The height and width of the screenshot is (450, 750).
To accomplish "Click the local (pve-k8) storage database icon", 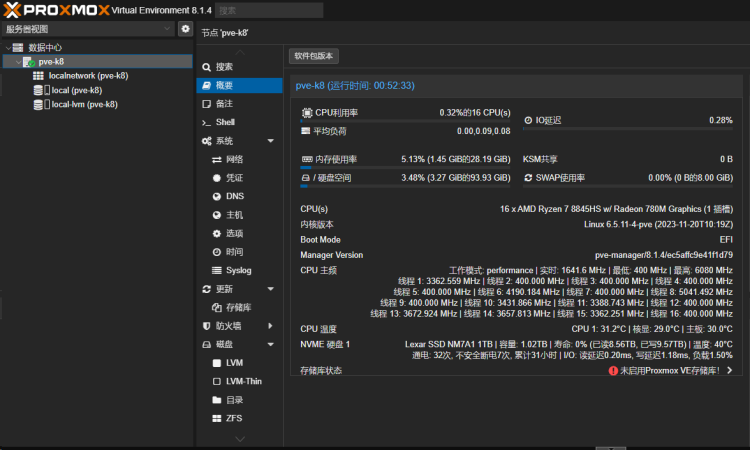I will pos(38,90).
